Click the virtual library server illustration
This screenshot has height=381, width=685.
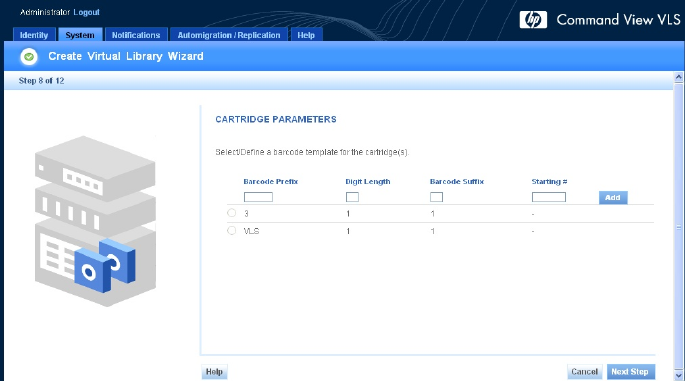95,221
